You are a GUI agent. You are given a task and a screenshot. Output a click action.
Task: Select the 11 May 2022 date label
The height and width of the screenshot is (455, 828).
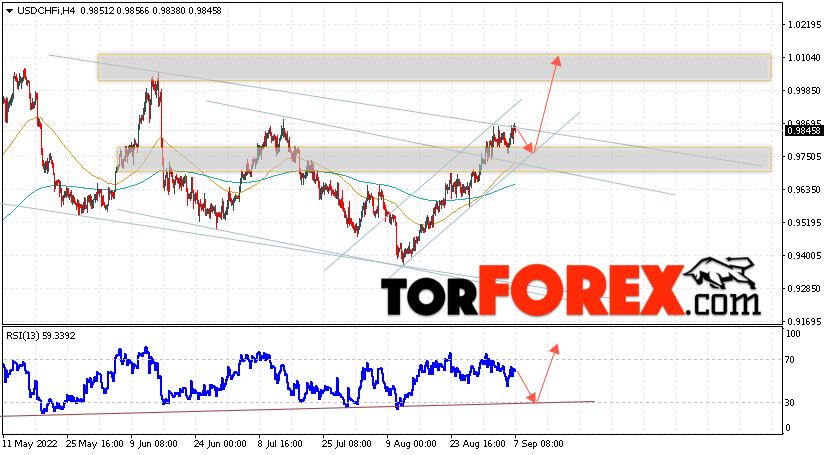tap(30, 443)
